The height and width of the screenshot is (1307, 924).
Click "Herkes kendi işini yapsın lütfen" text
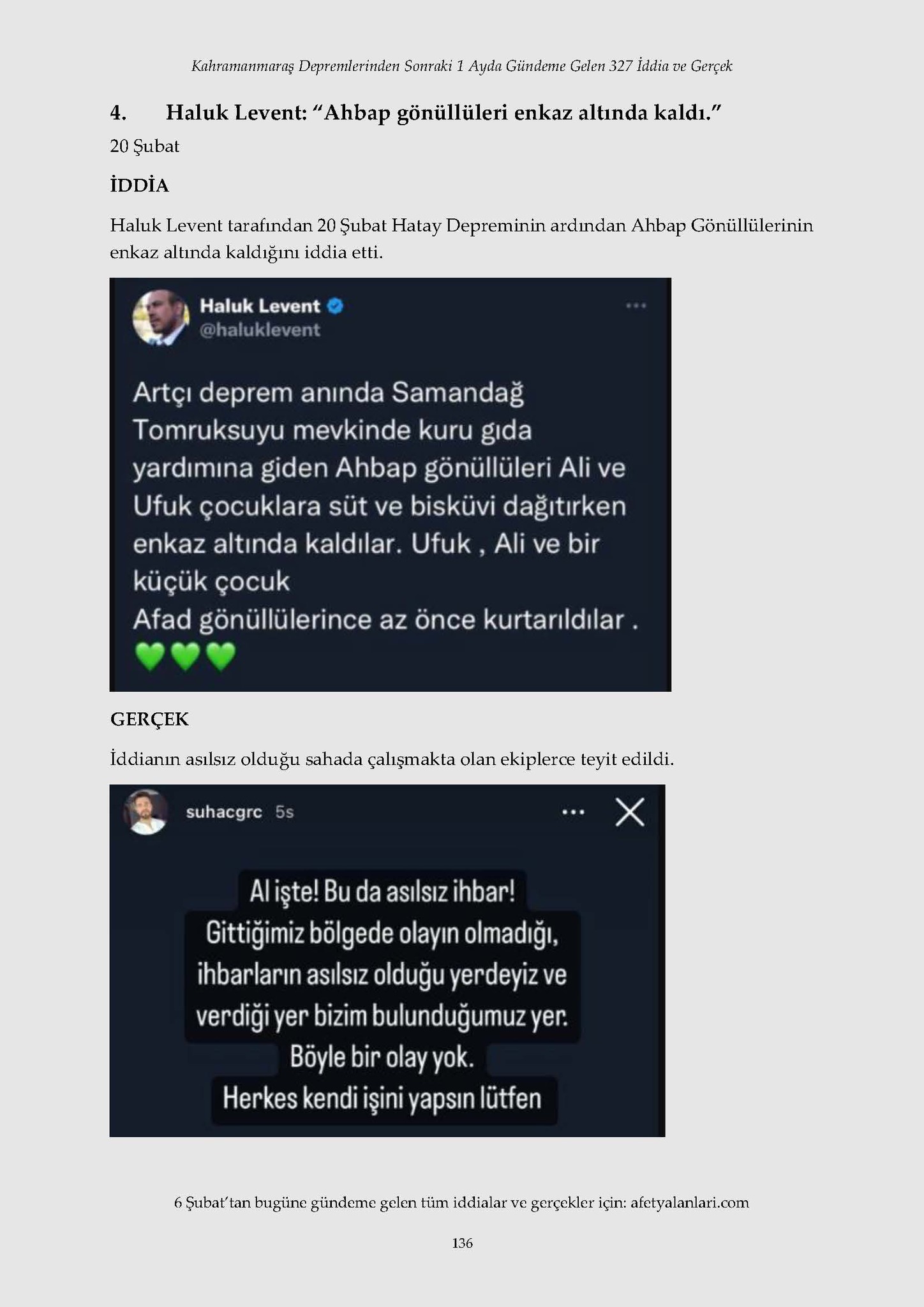[382, 1098]
